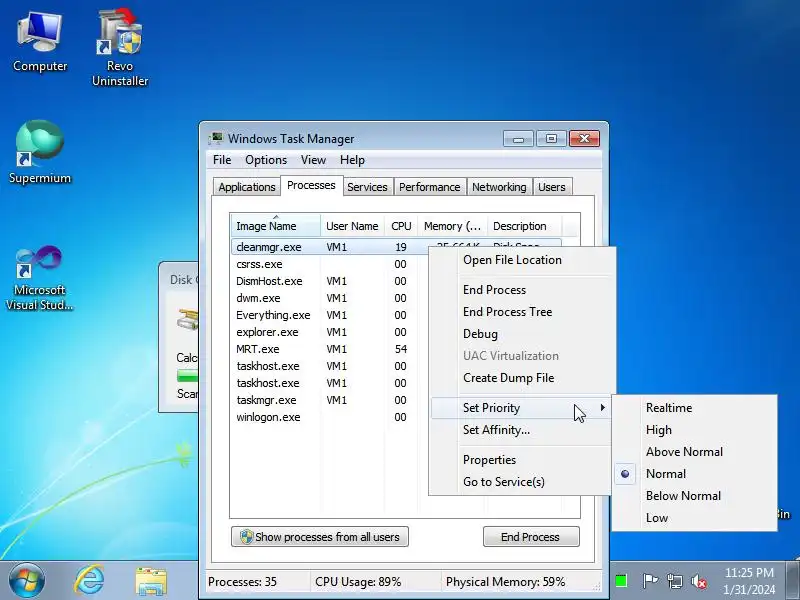The height and width of the screenshot is (600, 800).
Task: Choose Debug from the context menu
Action: tap(520, 334)
